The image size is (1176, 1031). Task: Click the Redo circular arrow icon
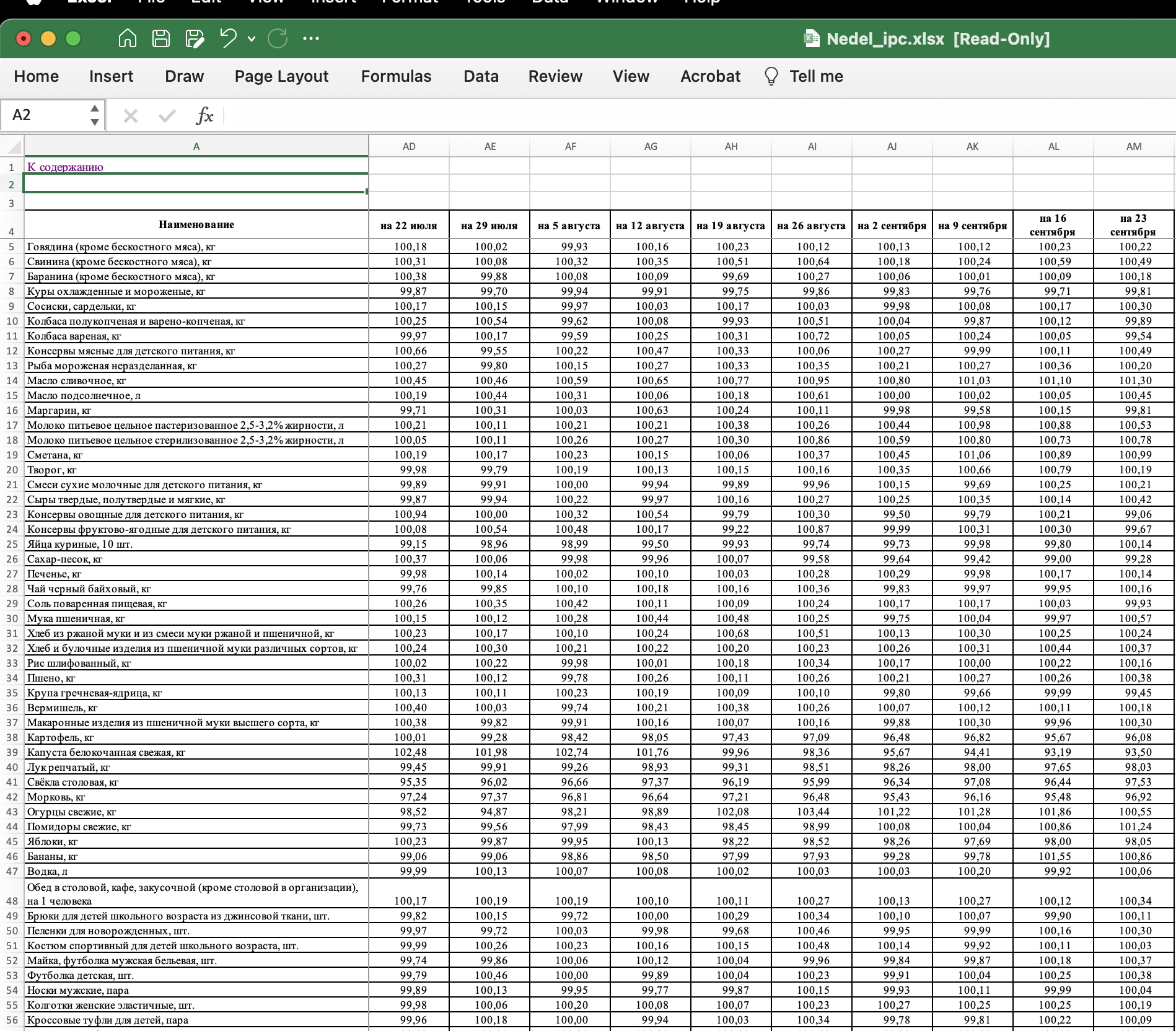[278, 38]
